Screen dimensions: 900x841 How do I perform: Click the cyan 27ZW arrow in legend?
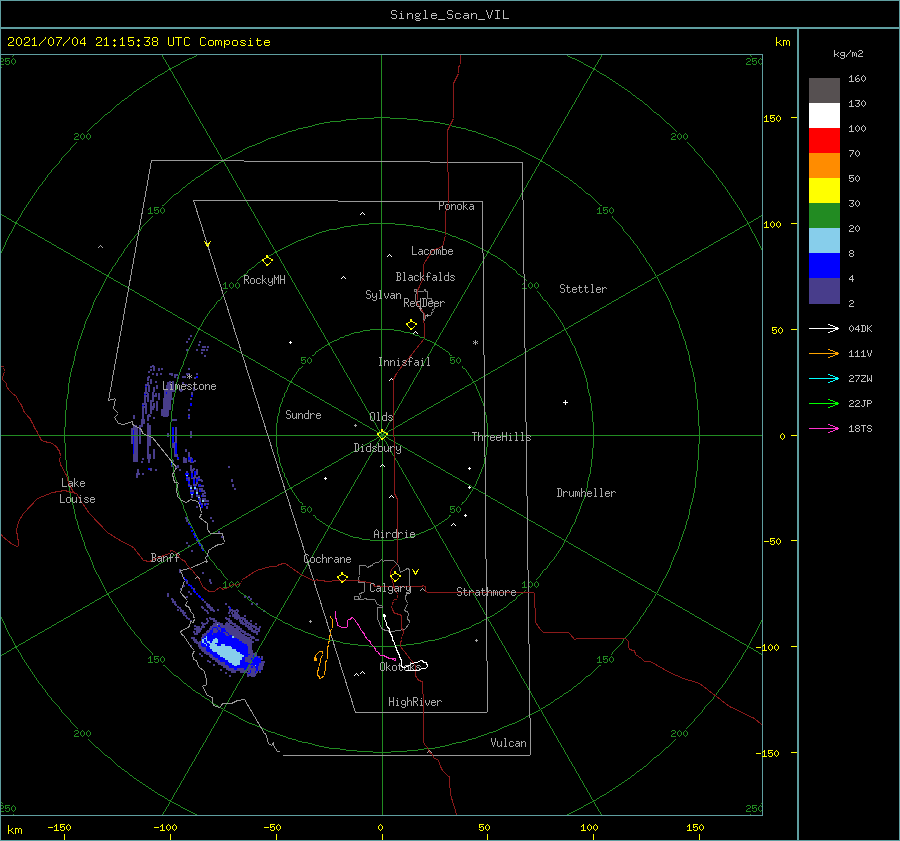click(x=824, y=378)
